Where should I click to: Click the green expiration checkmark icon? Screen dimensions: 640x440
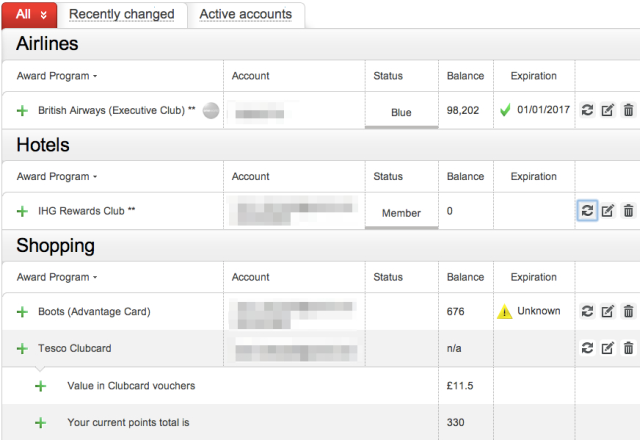click(505, 110)
